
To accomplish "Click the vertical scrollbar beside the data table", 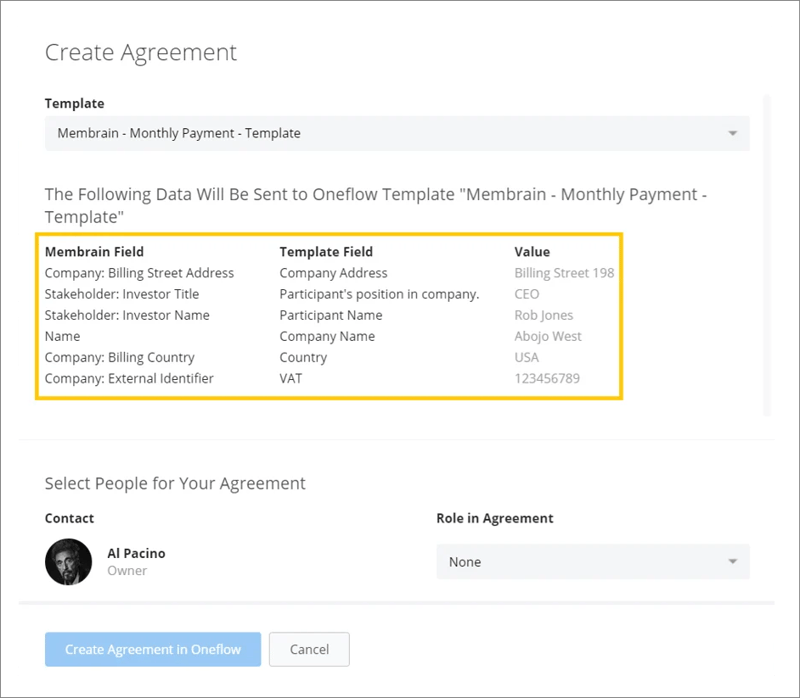I will (x=766, y=255).
